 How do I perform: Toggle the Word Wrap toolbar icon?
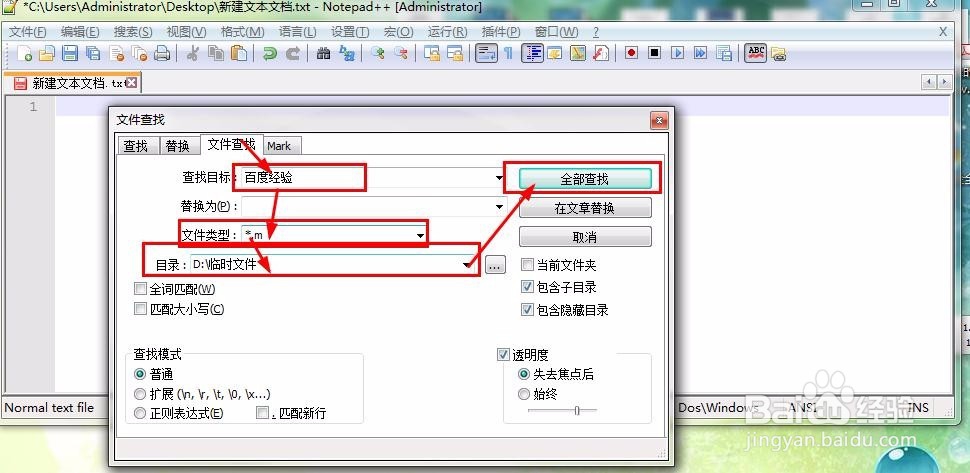click(486, 54)
